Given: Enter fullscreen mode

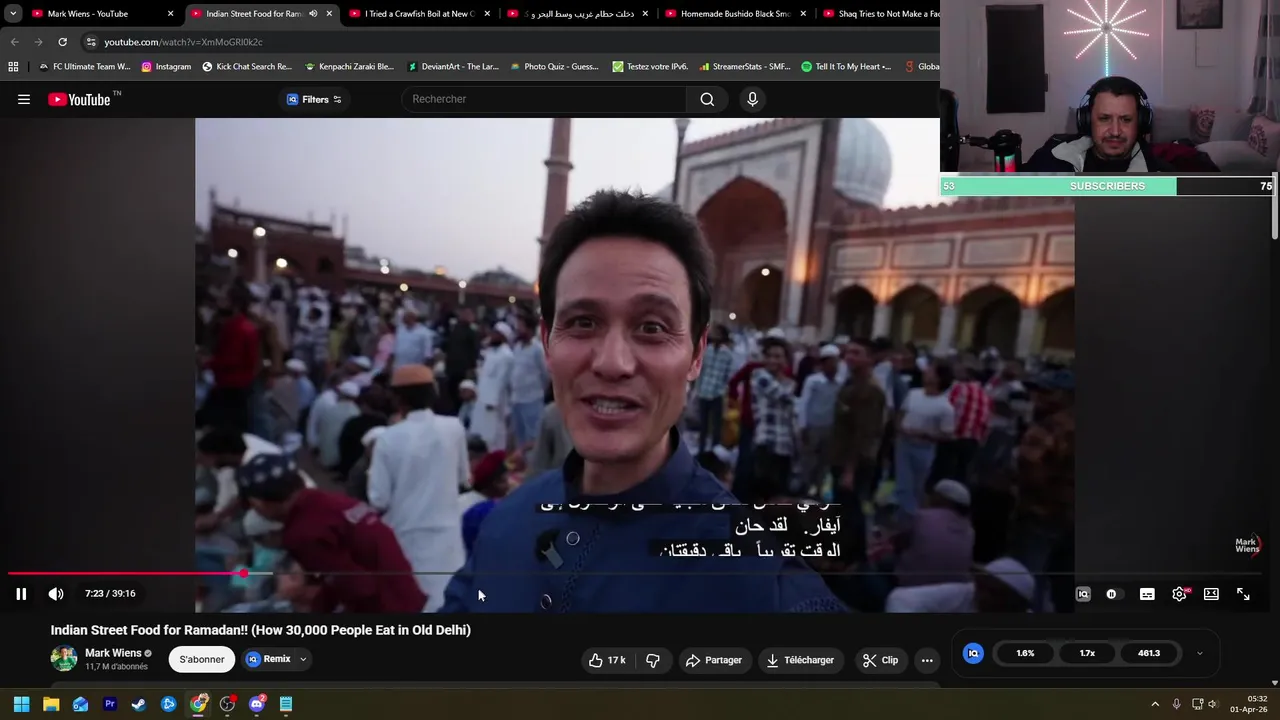Looking at the screenshot, I should [1243, 594].
